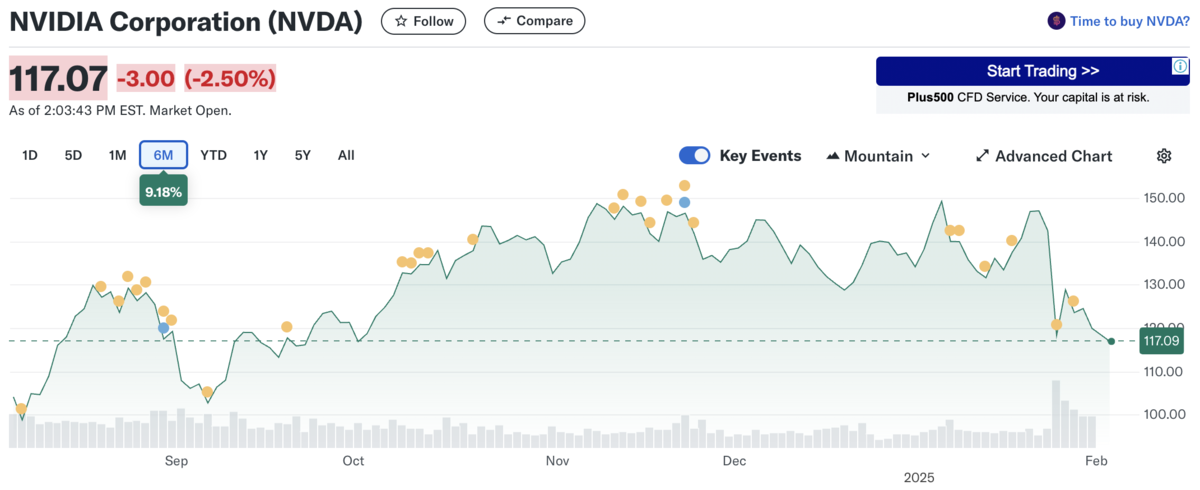Click the avatar icon beside Time to buy NVDA
1200x490 pixels.
1056,21
